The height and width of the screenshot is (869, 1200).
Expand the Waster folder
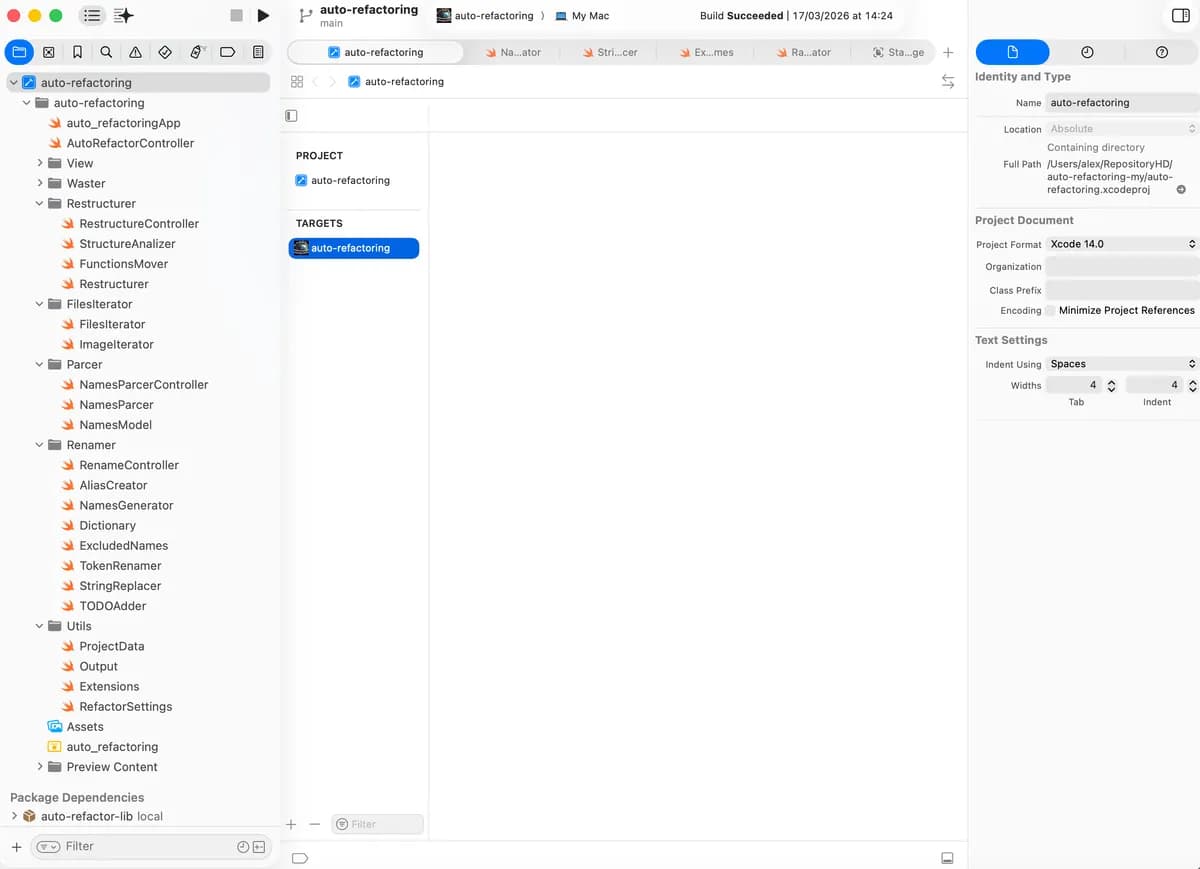[40, 183]
